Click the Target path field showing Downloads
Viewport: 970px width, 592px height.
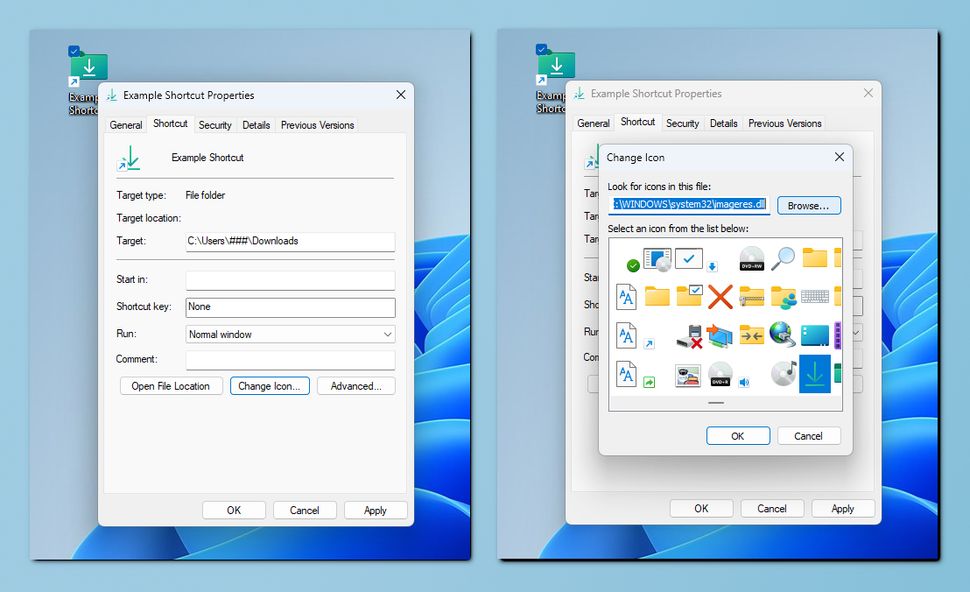click(x=290, y=241)
